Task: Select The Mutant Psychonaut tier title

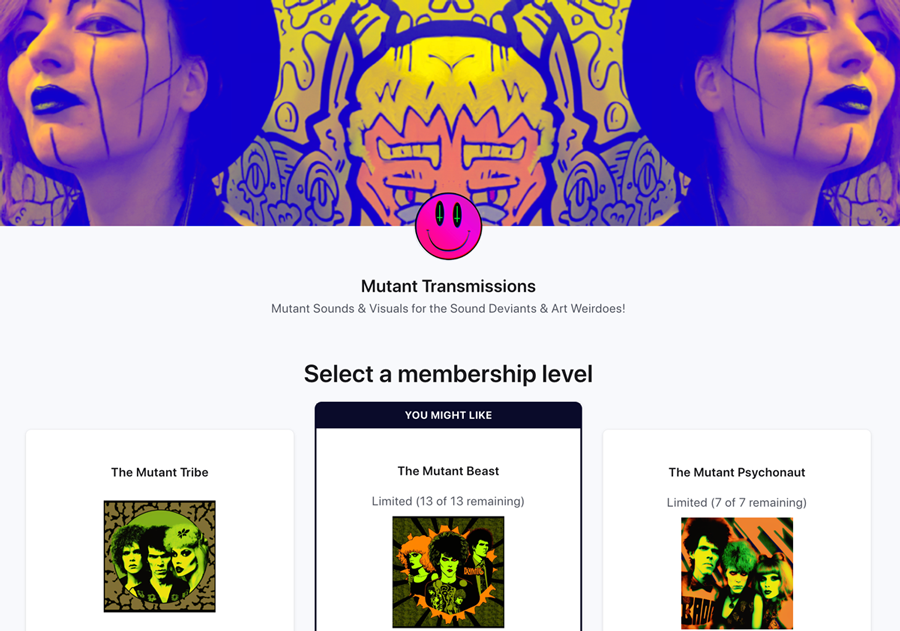Action: pos(737,473)
